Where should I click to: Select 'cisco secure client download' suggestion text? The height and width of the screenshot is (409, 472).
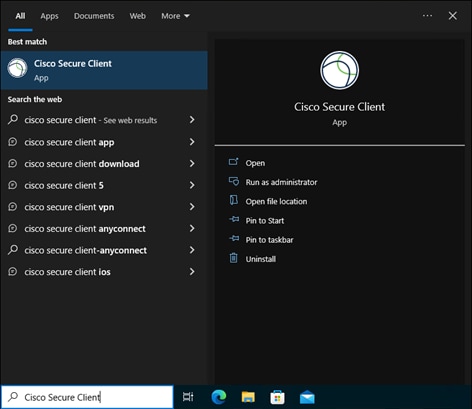(82, 164)
